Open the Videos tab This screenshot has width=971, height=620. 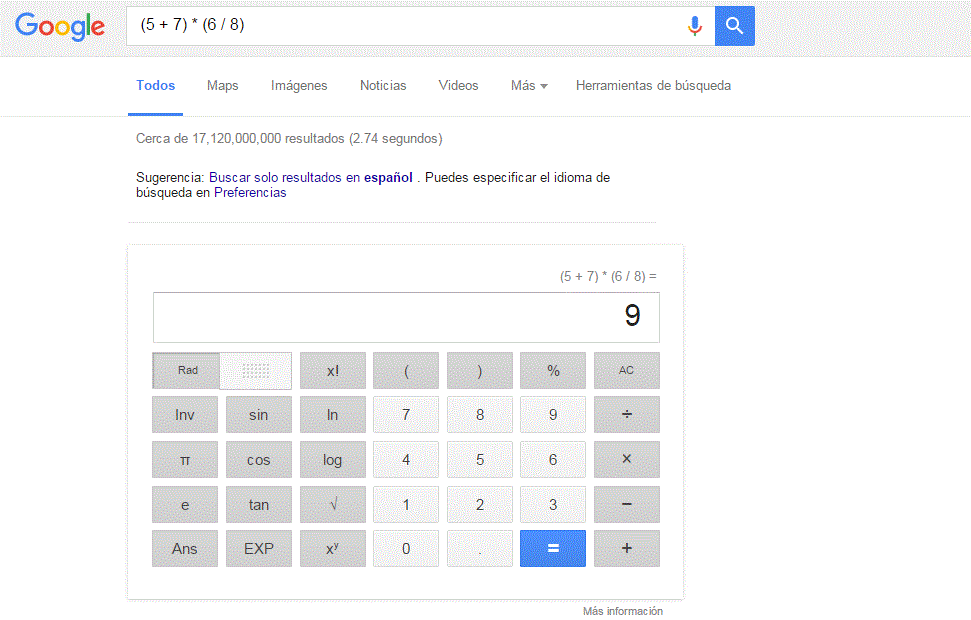pos(458,85)
